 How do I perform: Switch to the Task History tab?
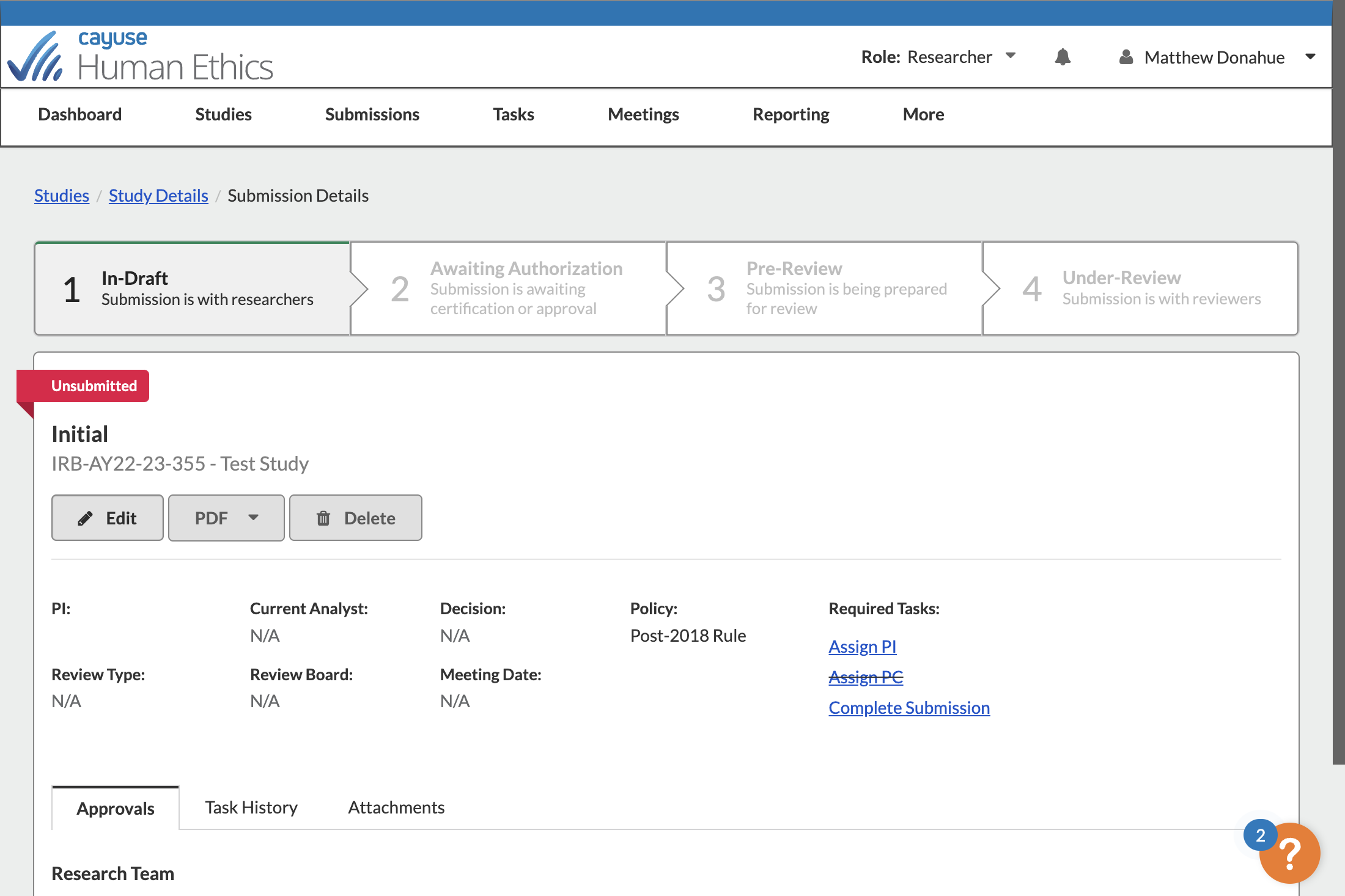(x=251, y=807)
